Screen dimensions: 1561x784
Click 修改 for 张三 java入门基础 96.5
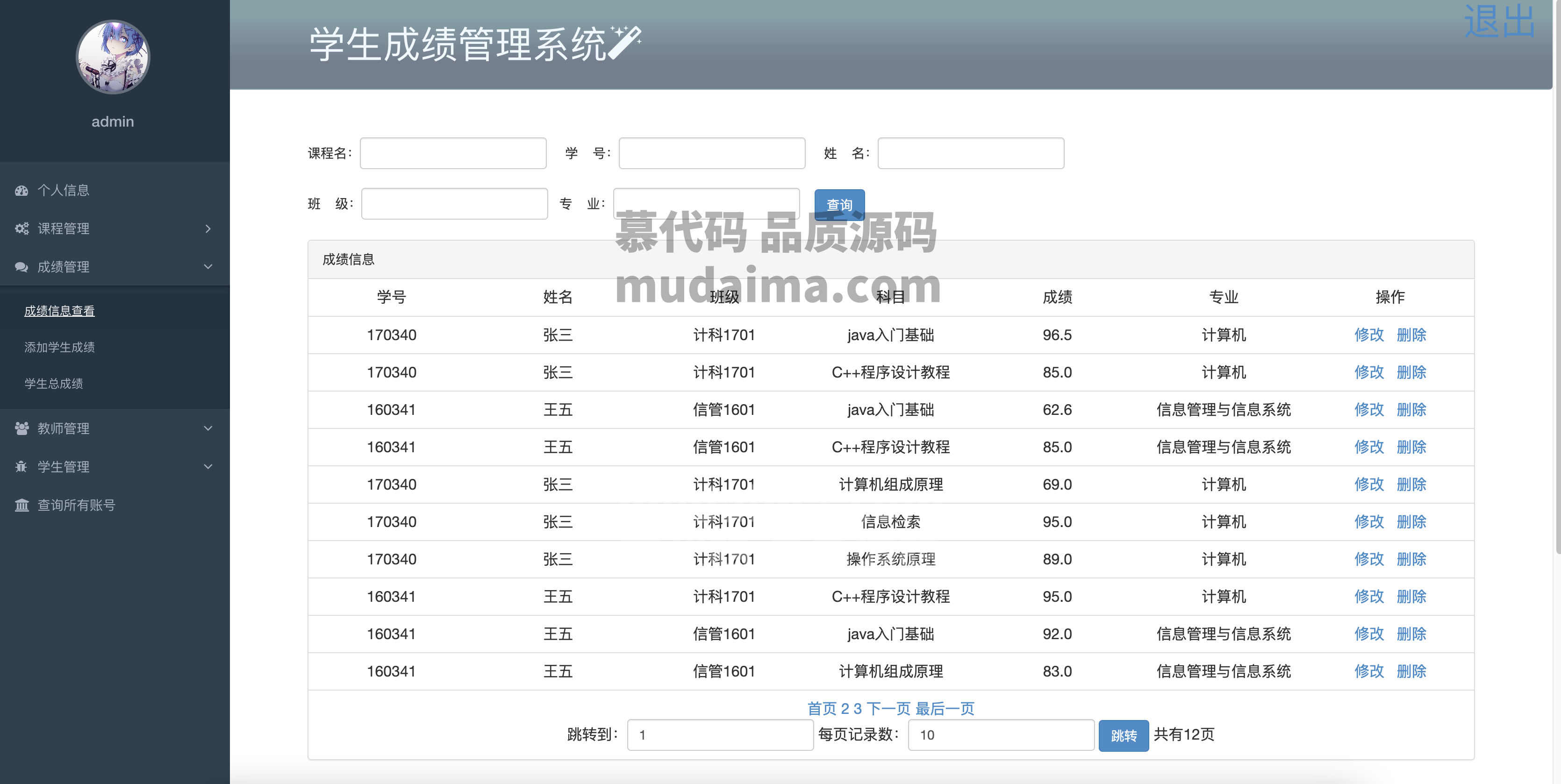point(1369,335)
